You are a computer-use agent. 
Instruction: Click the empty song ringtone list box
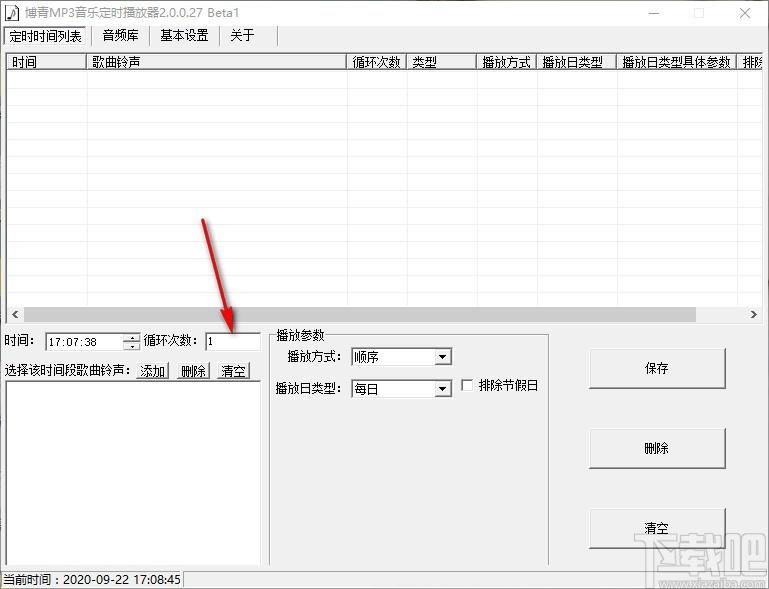(133, 473)
